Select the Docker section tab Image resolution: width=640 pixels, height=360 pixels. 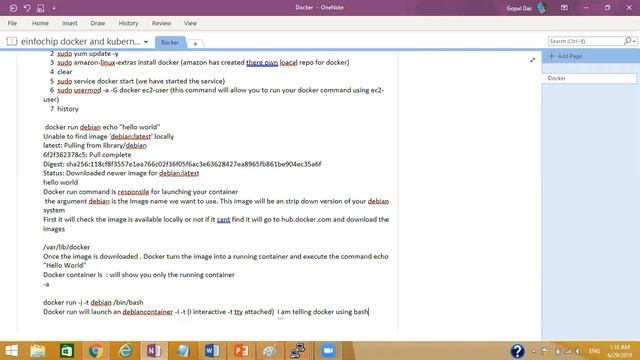[x=170, y=42]
